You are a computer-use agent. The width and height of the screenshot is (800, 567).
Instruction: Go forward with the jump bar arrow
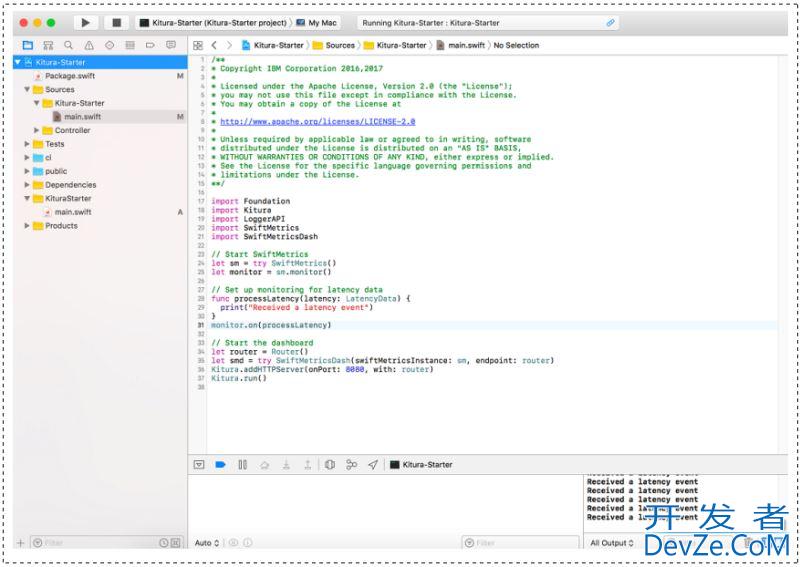(229, 45)
